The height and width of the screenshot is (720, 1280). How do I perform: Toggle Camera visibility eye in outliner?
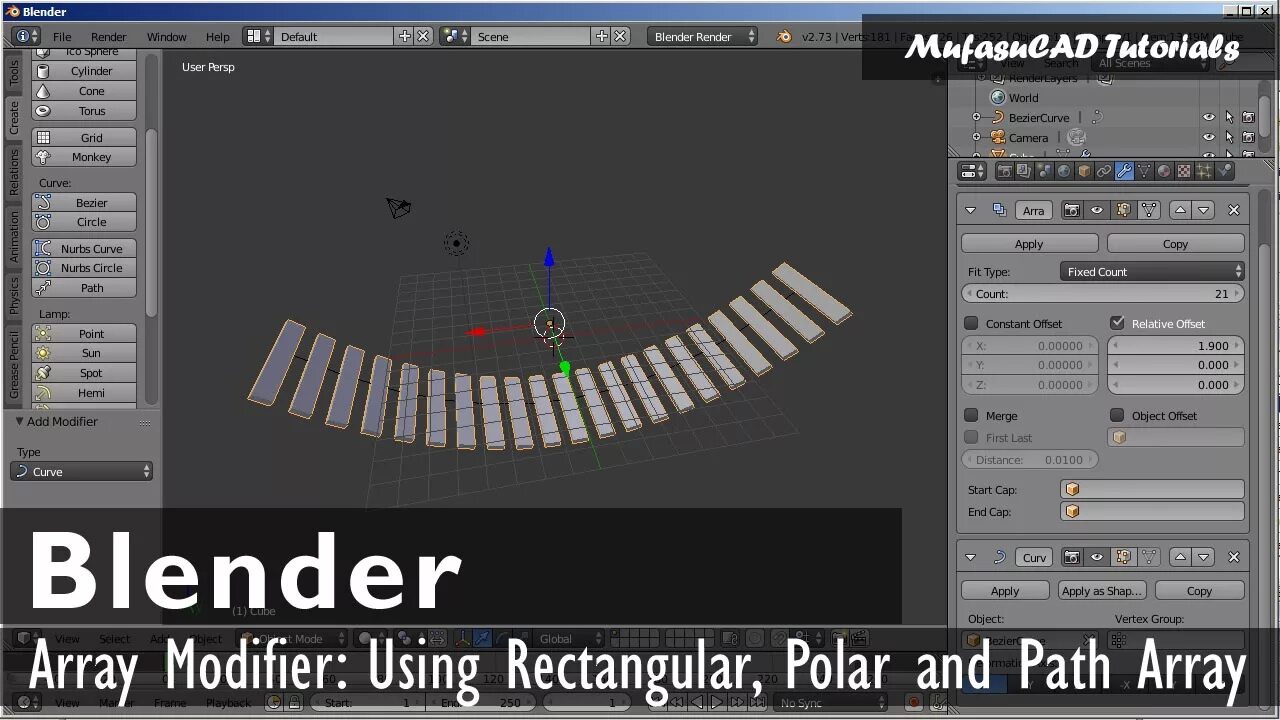click(x=1209, y=137)
